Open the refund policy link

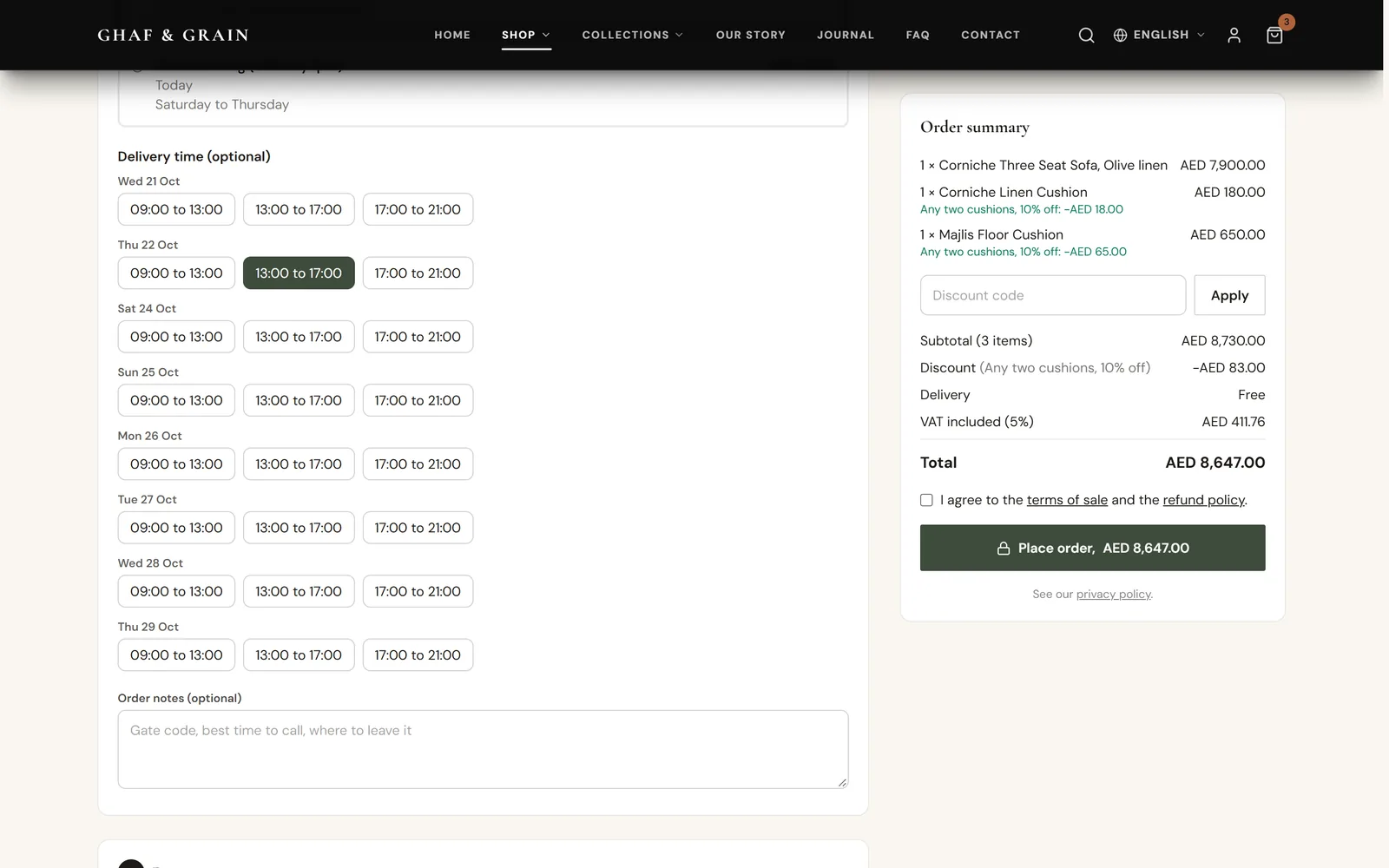coord(1204,500)
